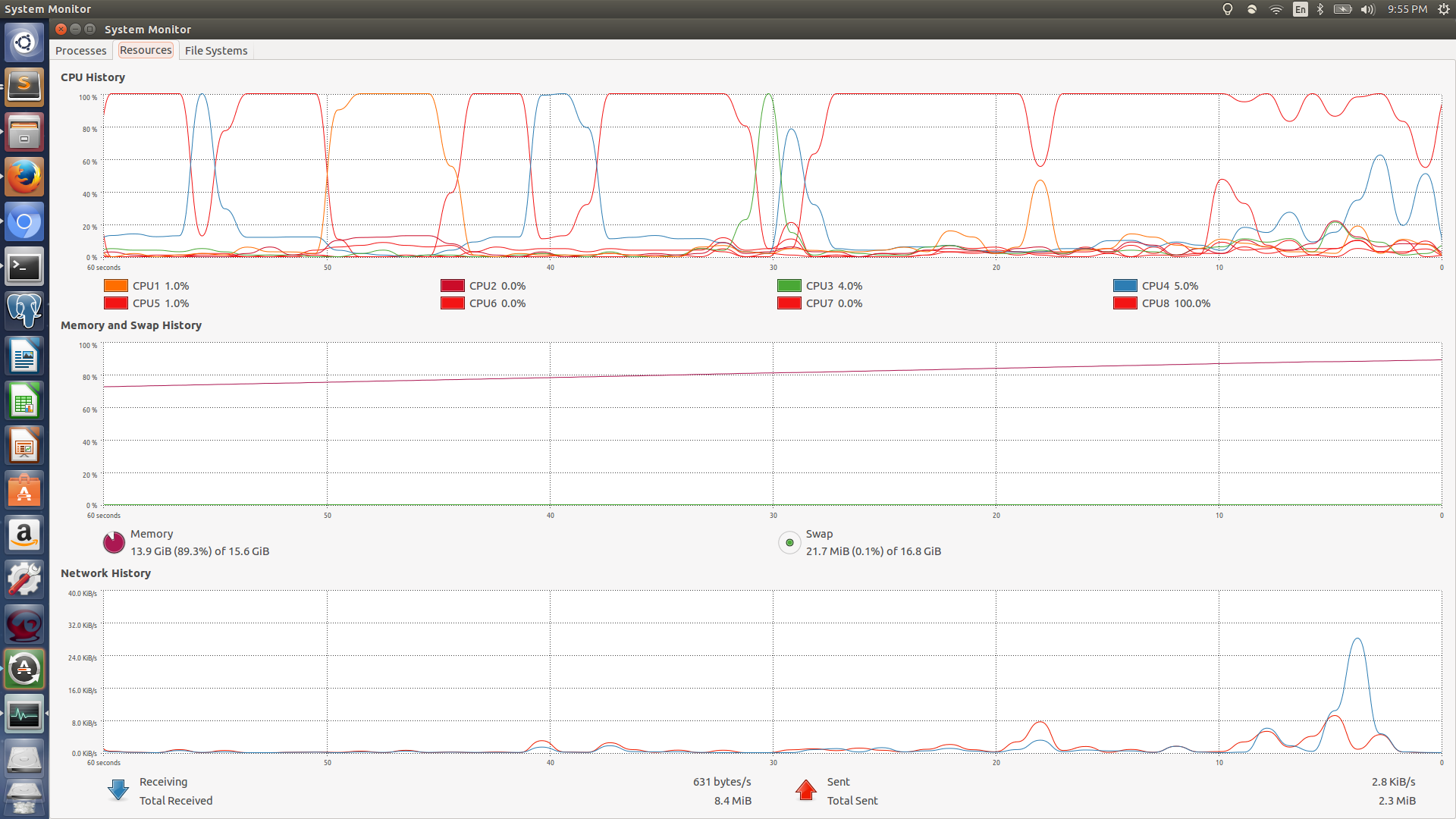Image resolution: width=1456 pixels, height=819 pixels.
Task: Open Terminal from the launcher
Action: 24,267
